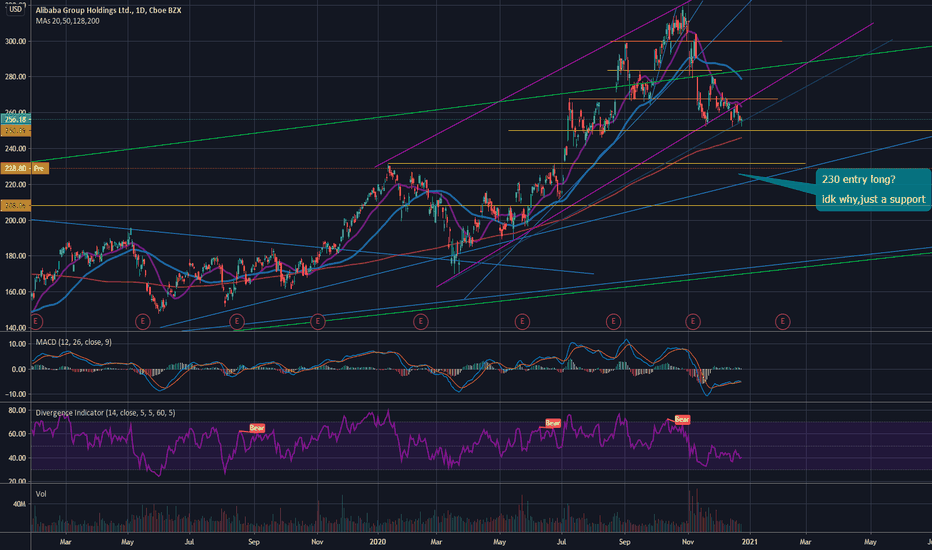Click the Divergence Indicator legend label
The image size is (932, 550).
coord(105,413)
